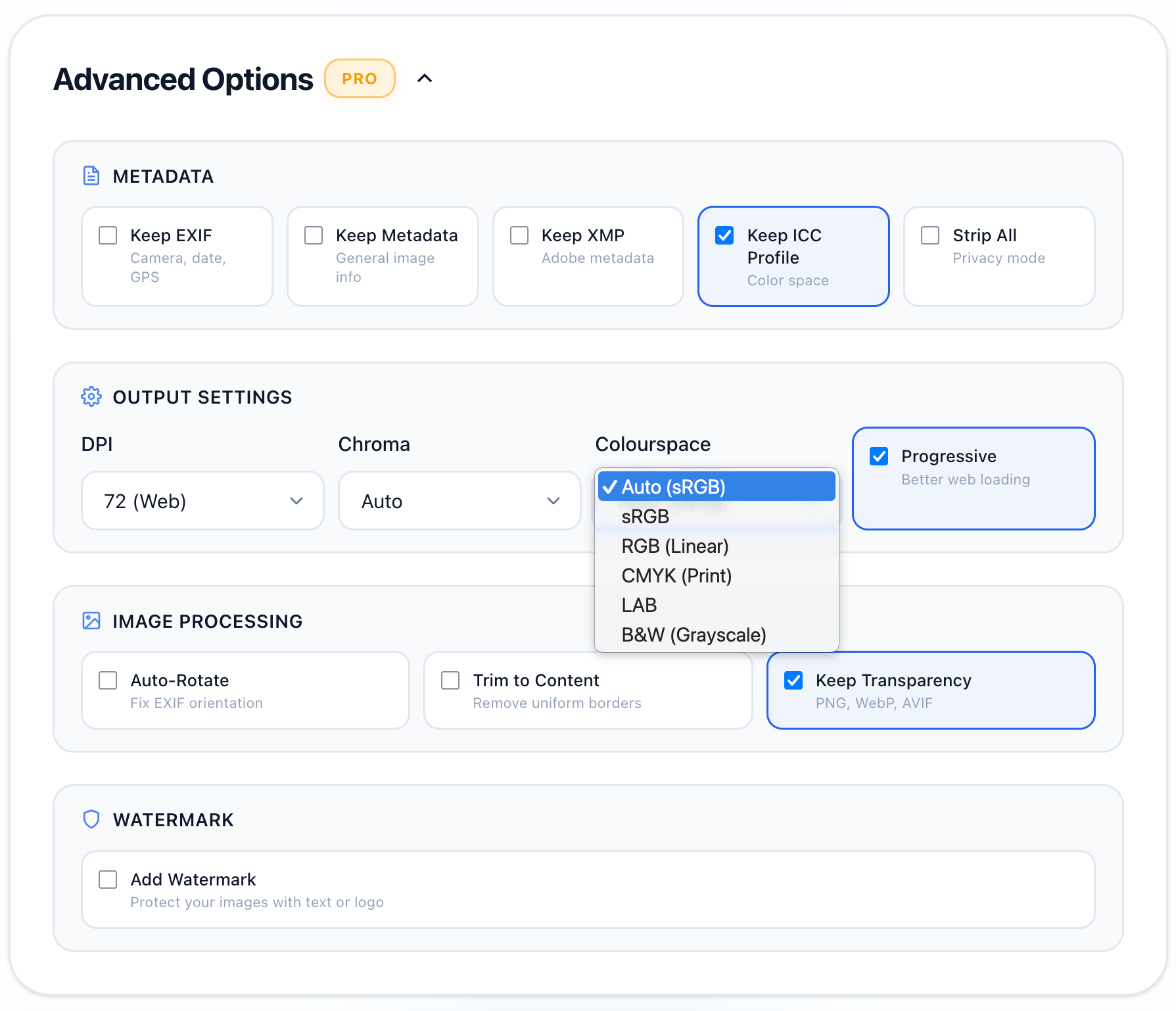
Task: Select CMYK (Print) from the Colourspace list
Action: click(x=676, y=575)
